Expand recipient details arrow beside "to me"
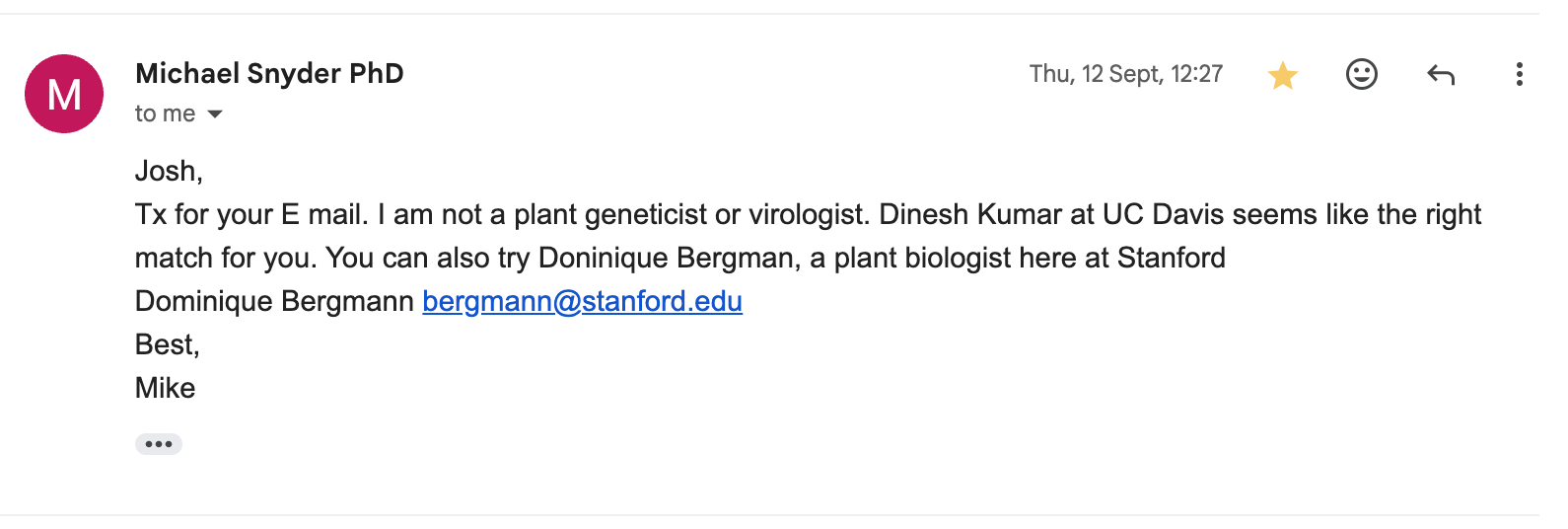 click(215, 114)
